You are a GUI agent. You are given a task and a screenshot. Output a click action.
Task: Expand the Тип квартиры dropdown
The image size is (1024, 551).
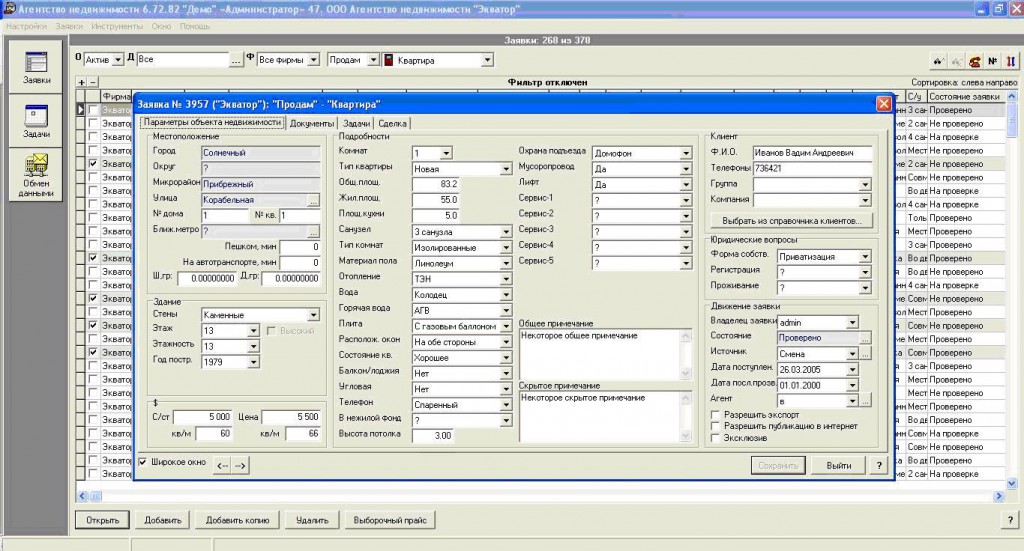505,169
